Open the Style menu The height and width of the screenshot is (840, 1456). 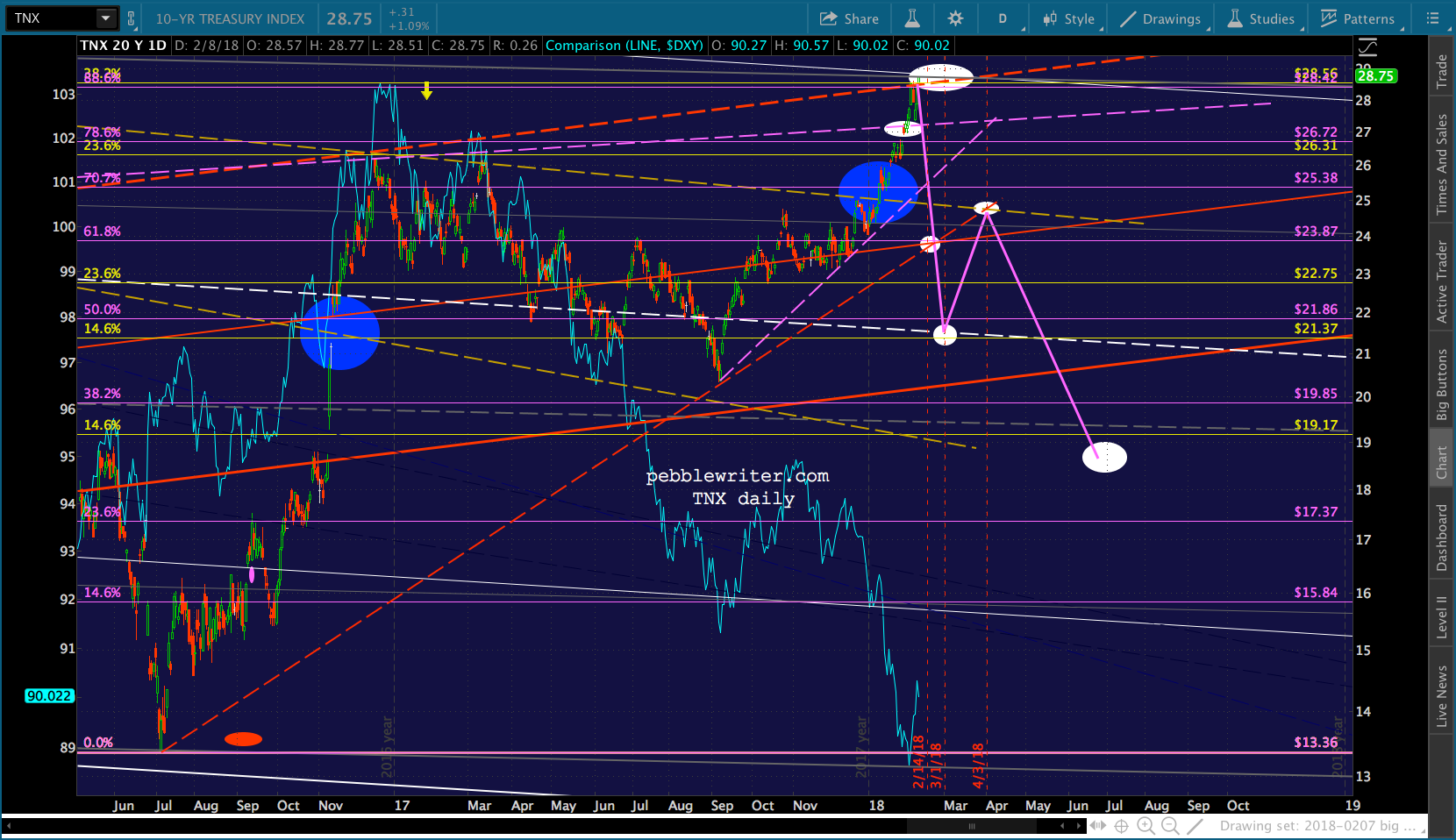pyautogui.click(x=1068, y=18)
